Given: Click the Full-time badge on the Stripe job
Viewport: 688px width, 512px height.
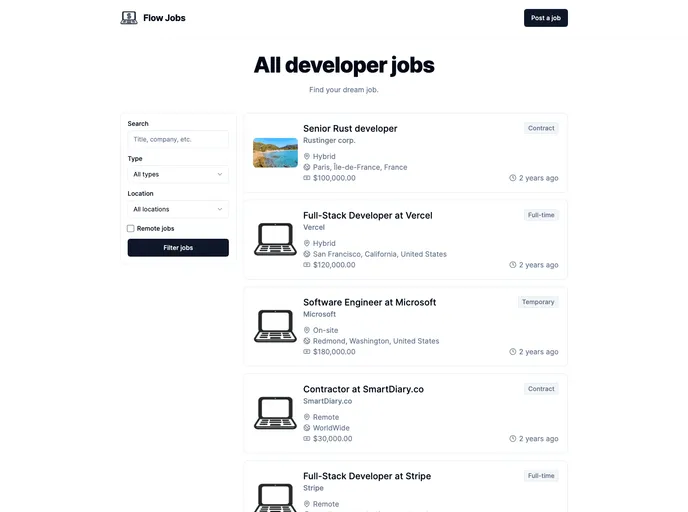Looking at the screenshot, I should [541, 476].
